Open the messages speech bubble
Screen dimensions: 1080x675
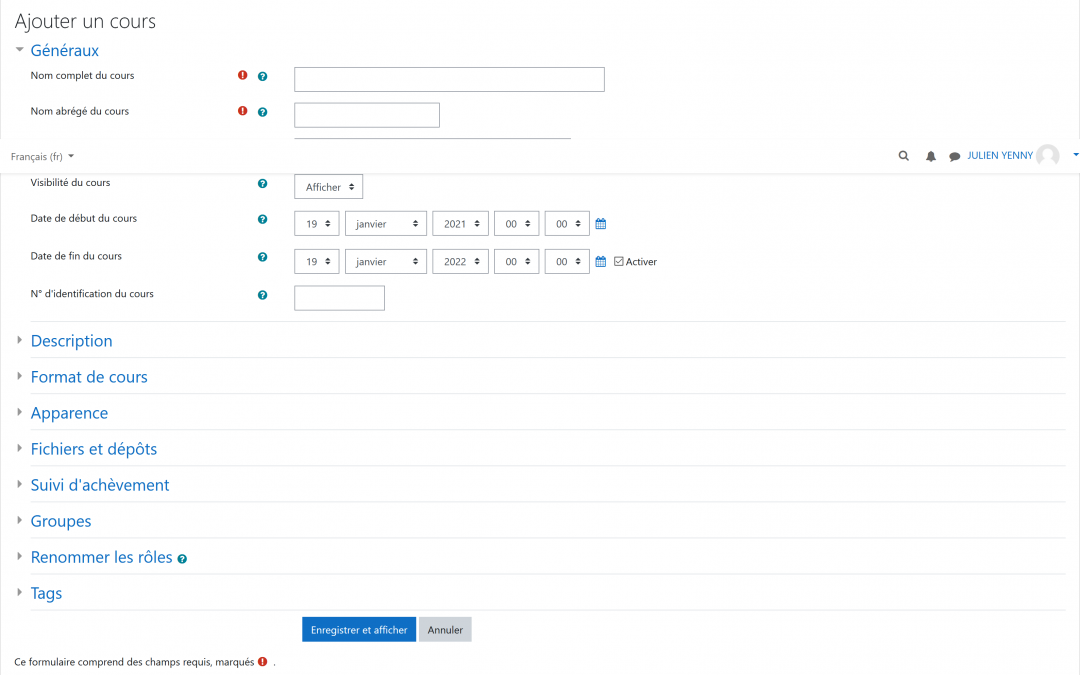(955, 156)
